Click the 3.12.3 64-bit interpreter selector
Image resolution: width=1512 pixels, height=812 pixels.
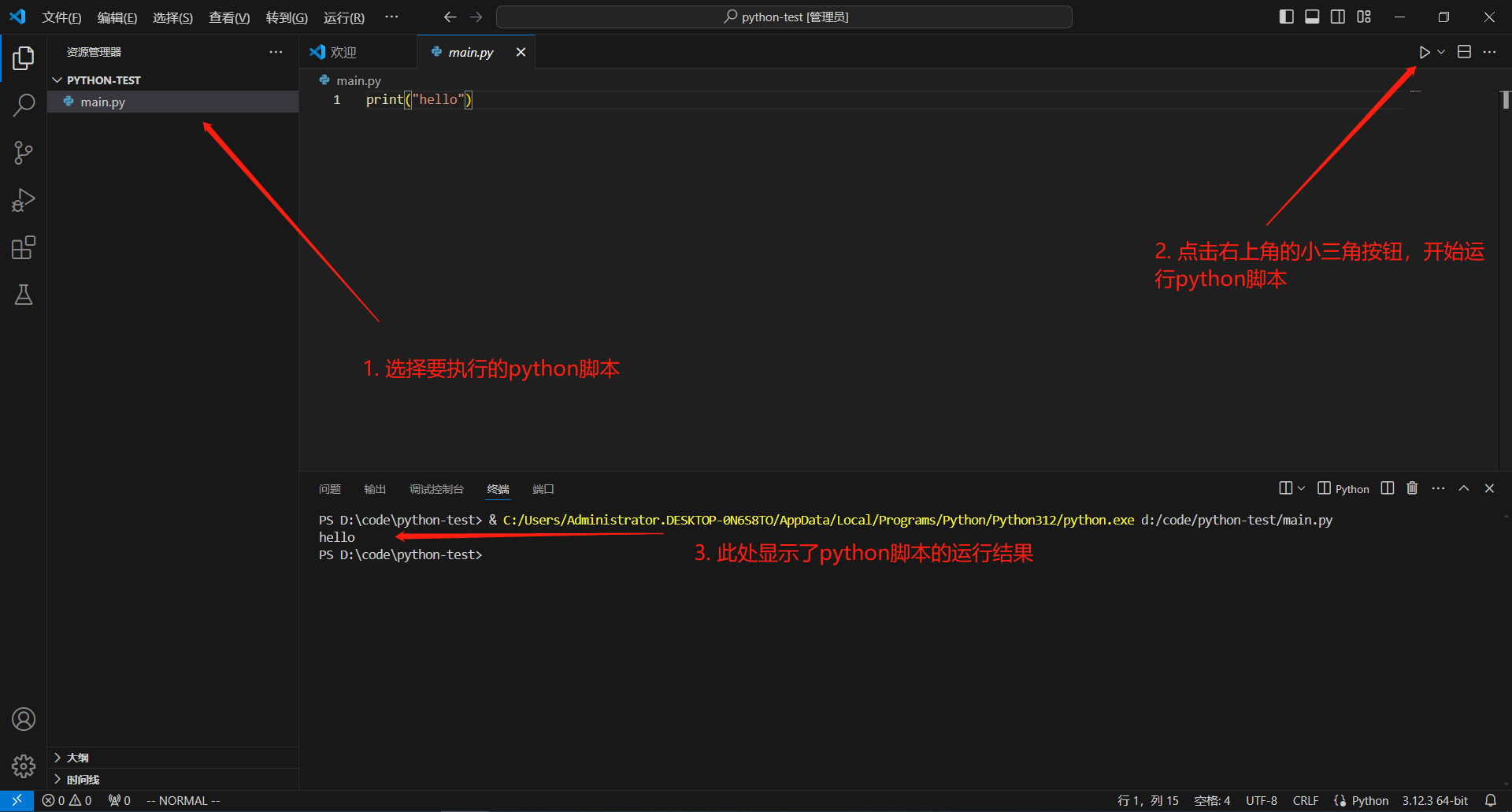tap(1434, 800)
